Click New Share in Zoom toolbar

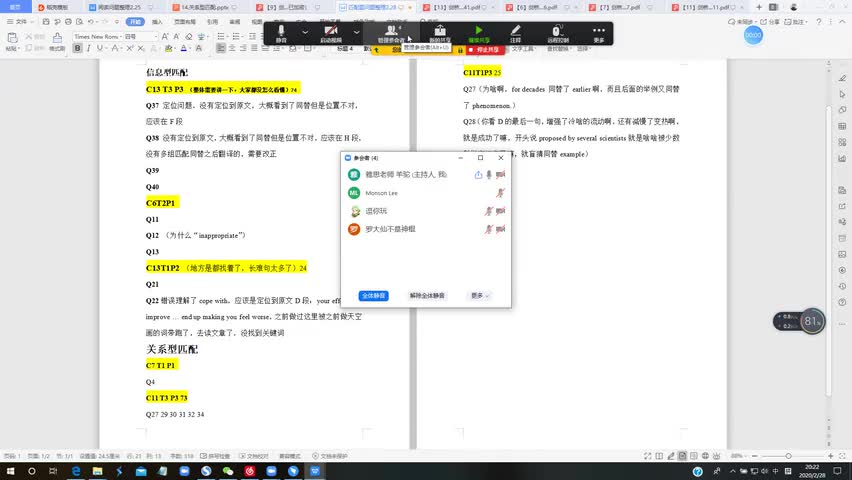click(x=440, y=33)
